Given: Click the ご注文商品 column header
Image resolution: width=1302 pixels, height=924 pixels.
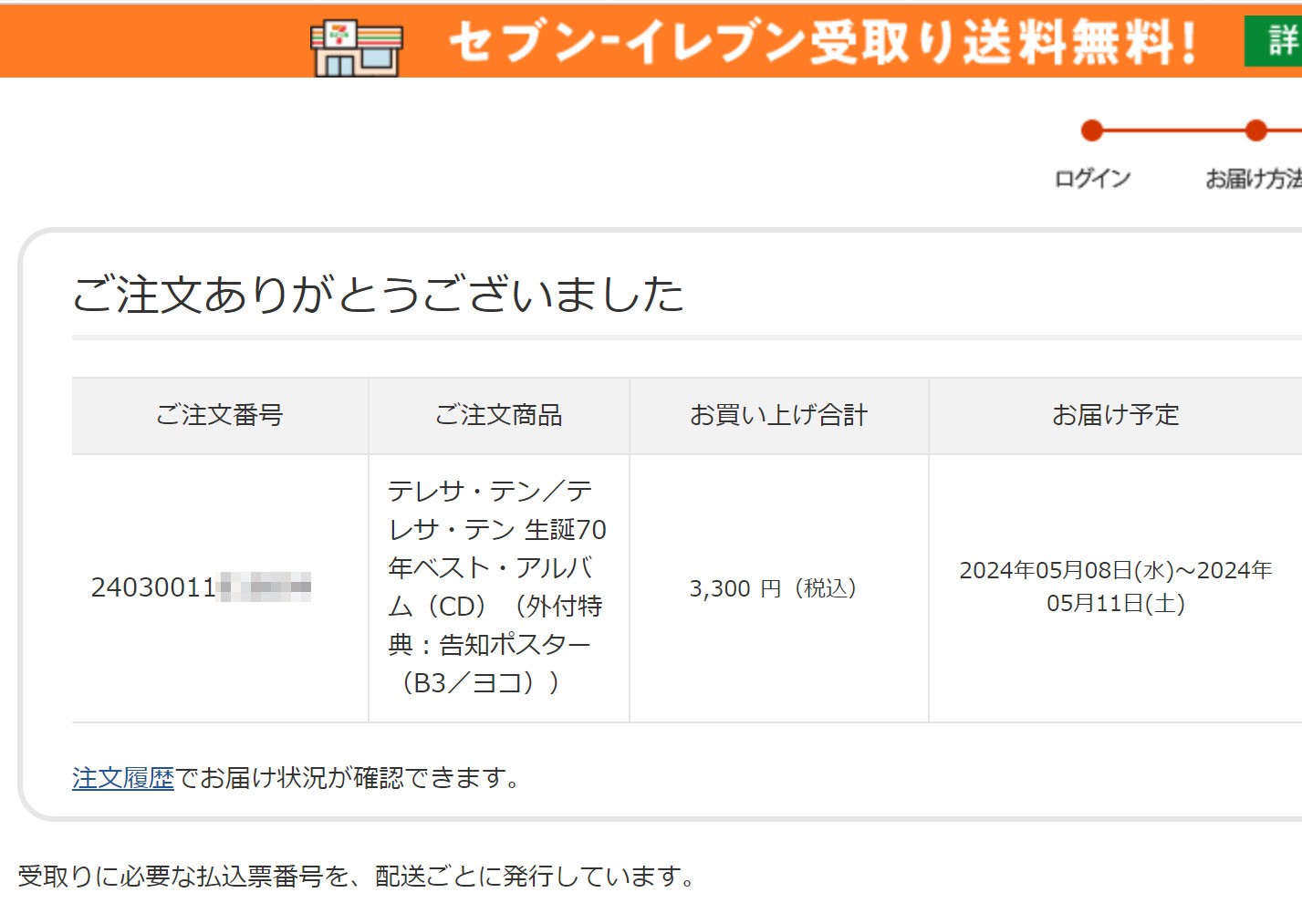Looking at the screenshot, I should click(x=498, y=415).
